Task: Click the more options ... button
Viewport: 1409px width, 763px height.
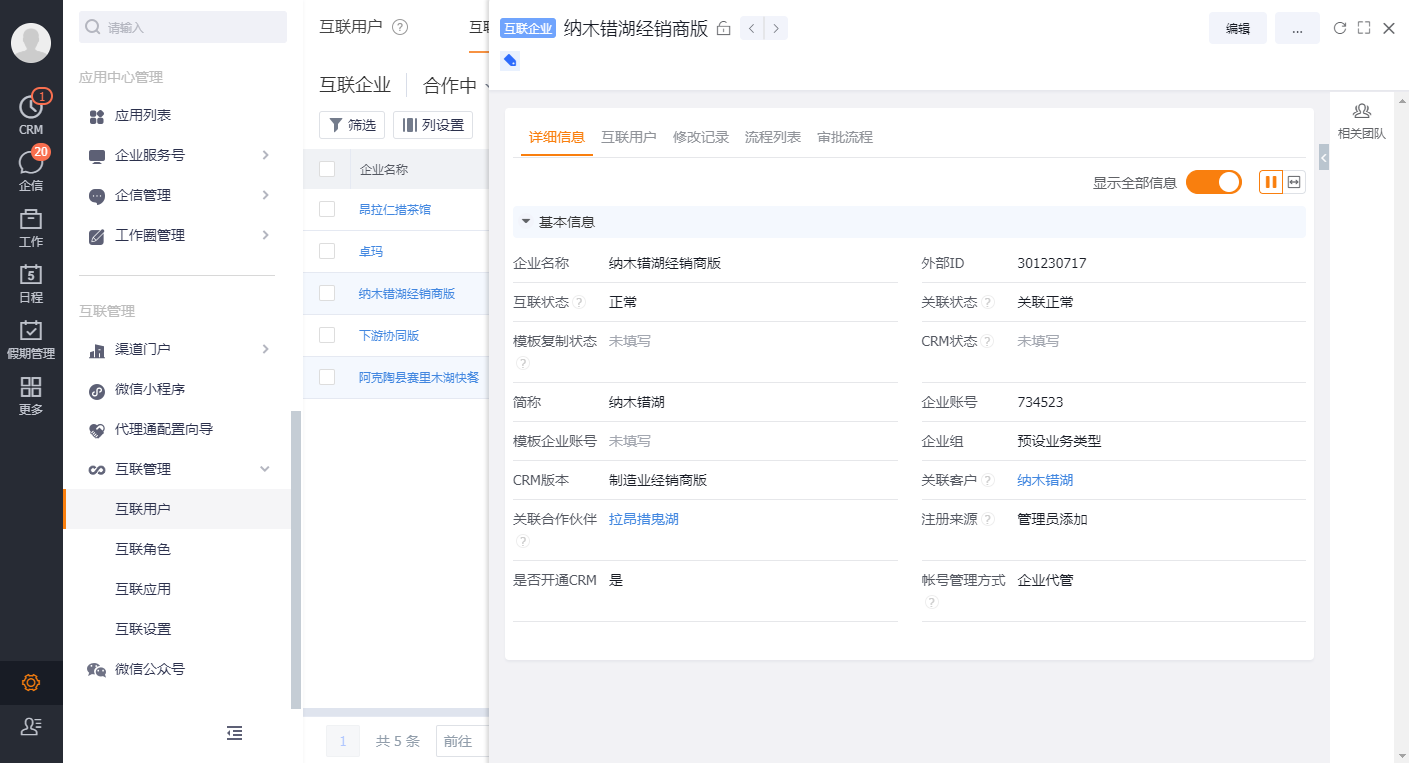Action: [x=1297, y=28]
